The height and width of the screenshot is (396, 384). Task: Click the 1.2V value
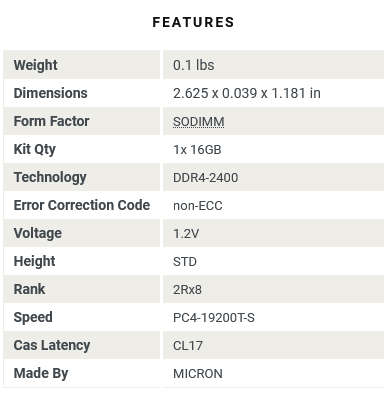186,233
